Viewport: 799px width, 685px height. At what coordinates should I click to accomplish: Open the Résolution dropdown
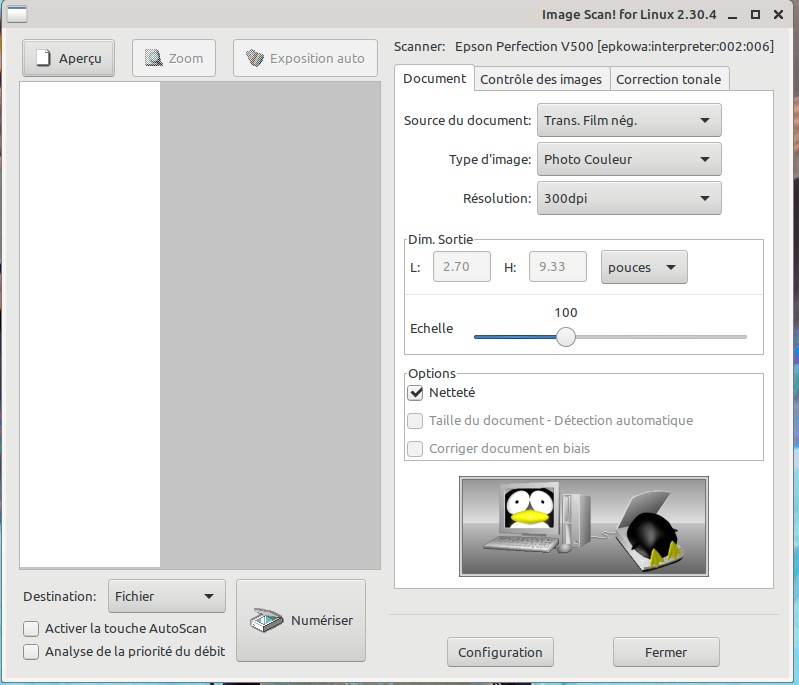click(x=629, y=198)
